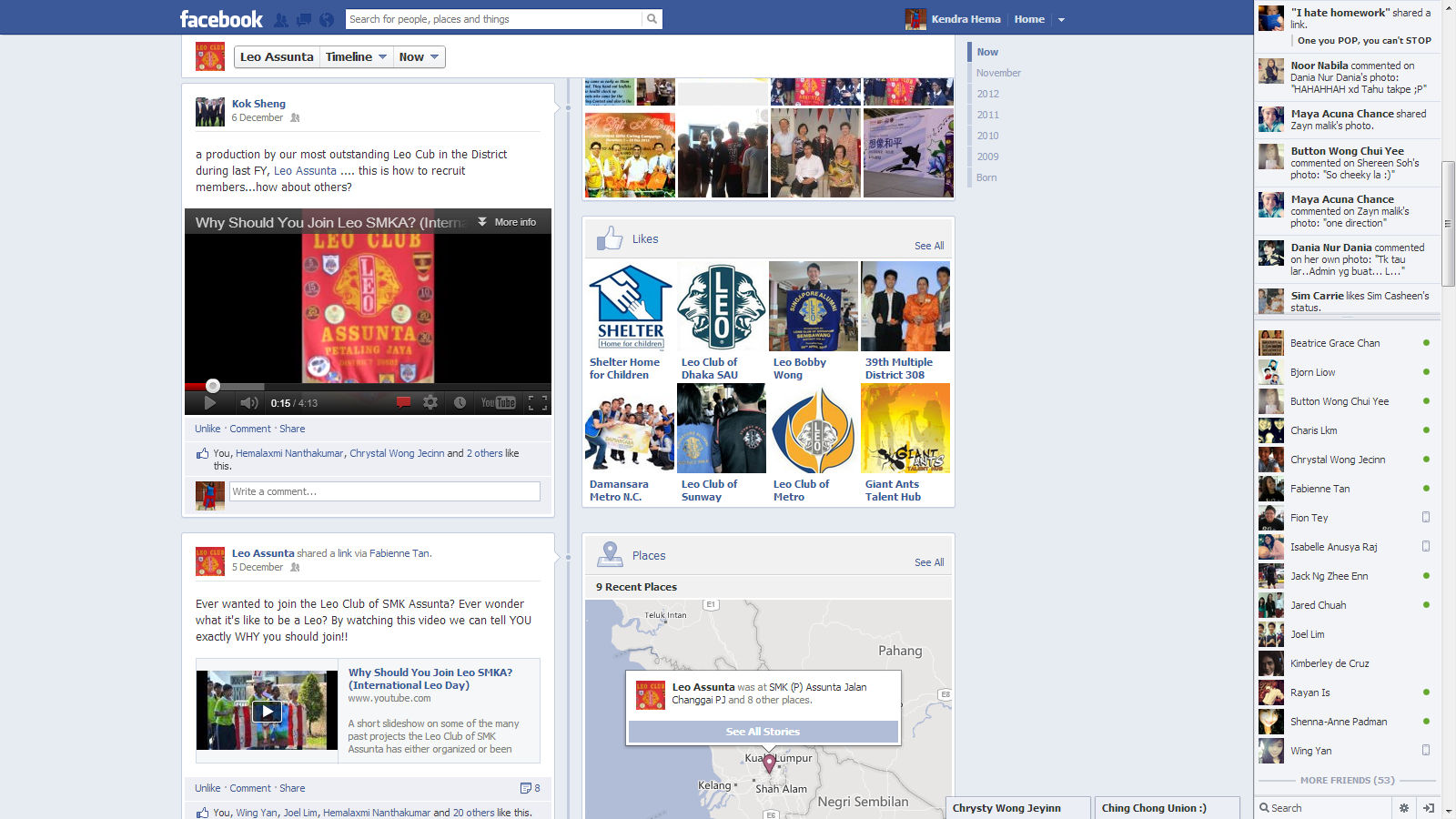The height and width of the screenshot is (819, 1456).
Task: Click the search for people field
Action: point(494,19)
